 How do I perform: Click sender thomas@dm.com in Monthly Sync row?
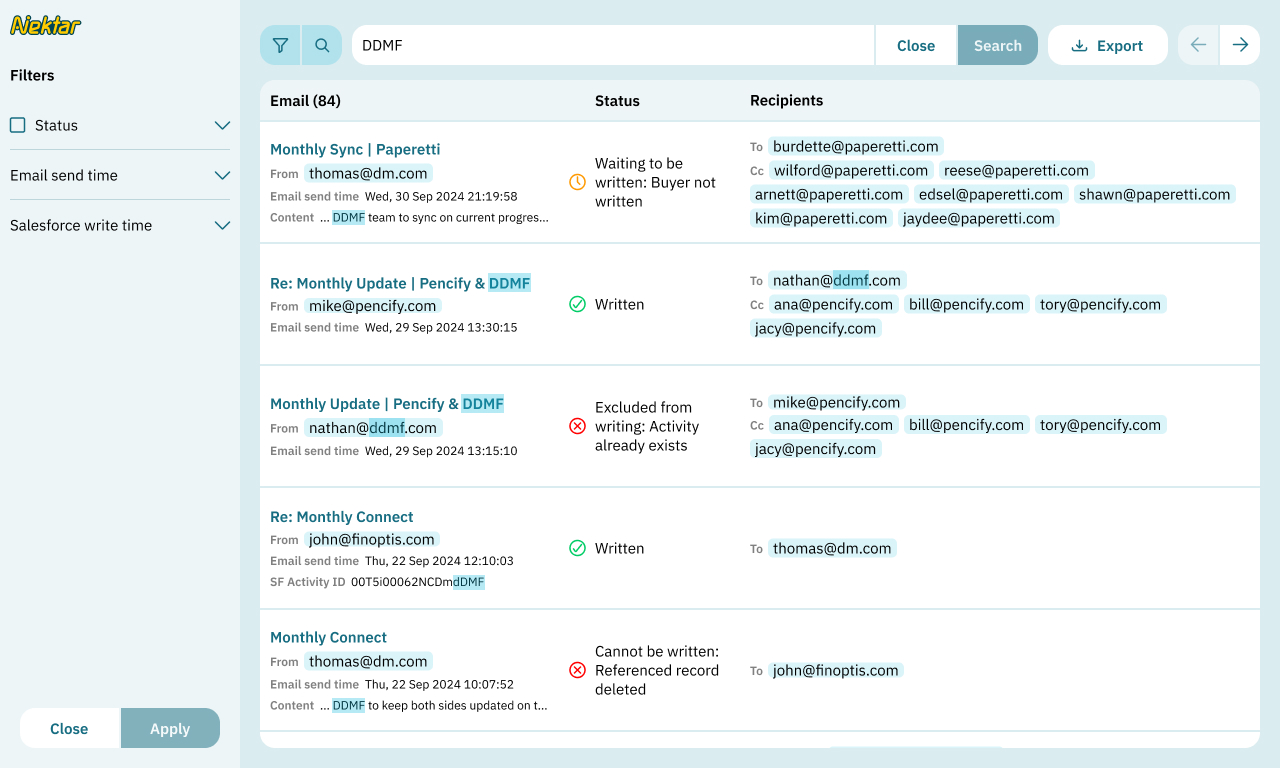(368, 173)
